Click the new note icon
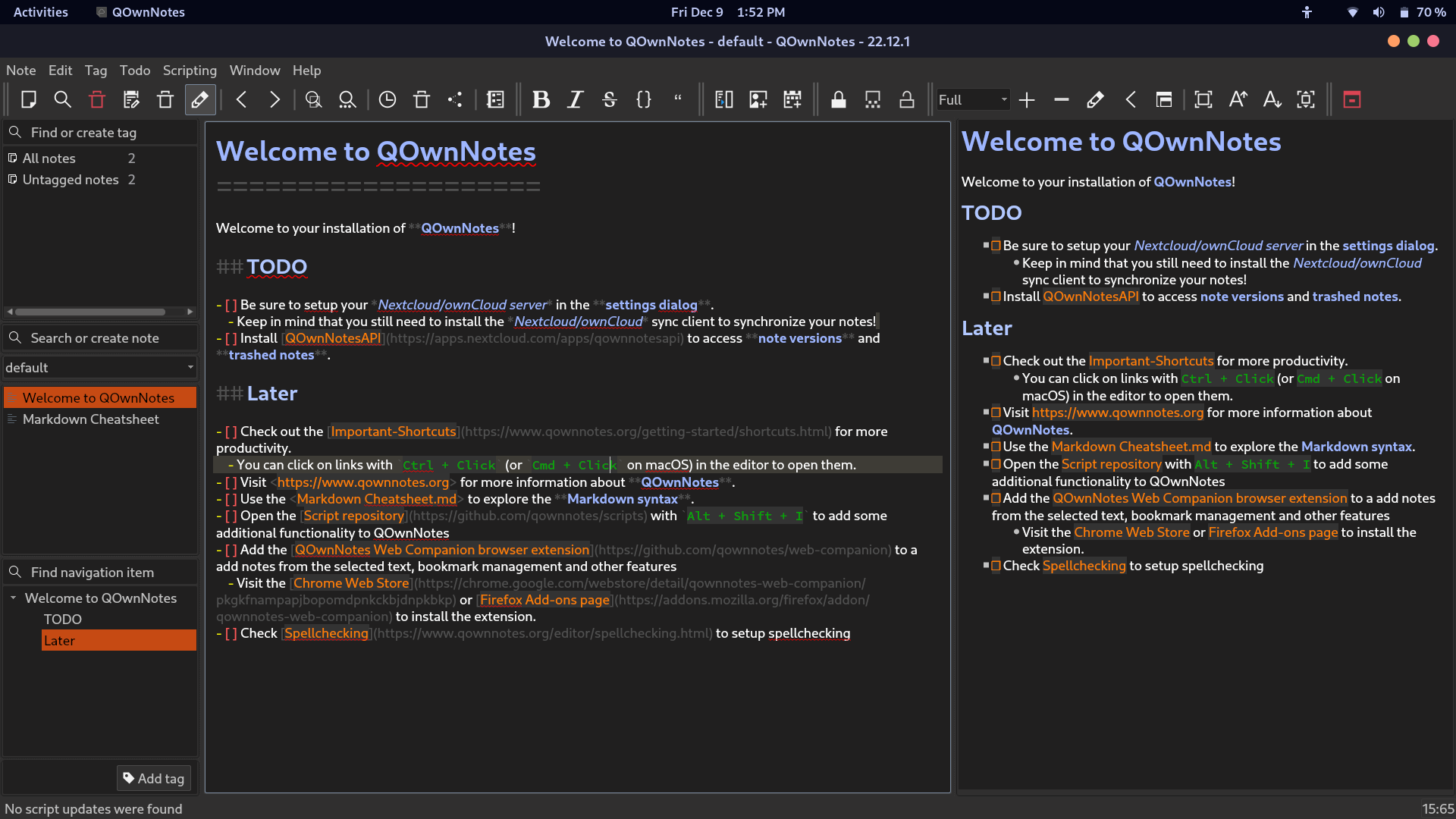The width and height of the screenshot is (1456, 819). (x=29, y=99)
